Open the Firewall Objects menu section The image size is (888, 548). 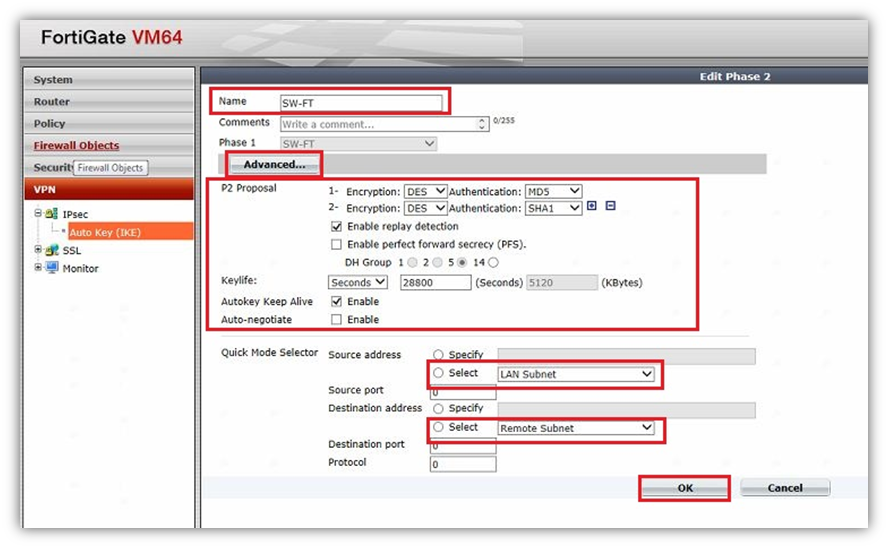pos(109,145)
